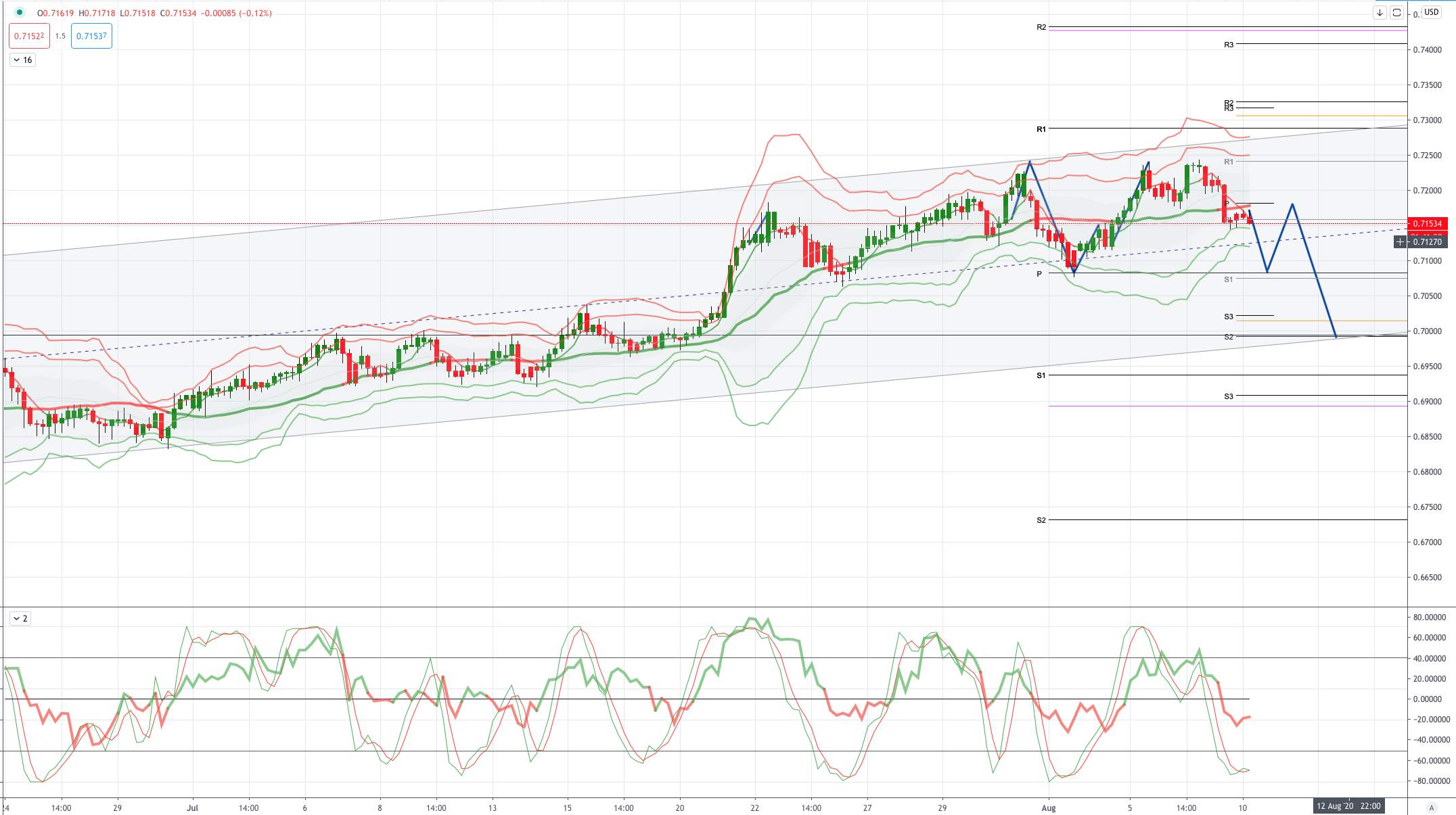
Task: Click the 27 date label on time axis
Action: 867,808
